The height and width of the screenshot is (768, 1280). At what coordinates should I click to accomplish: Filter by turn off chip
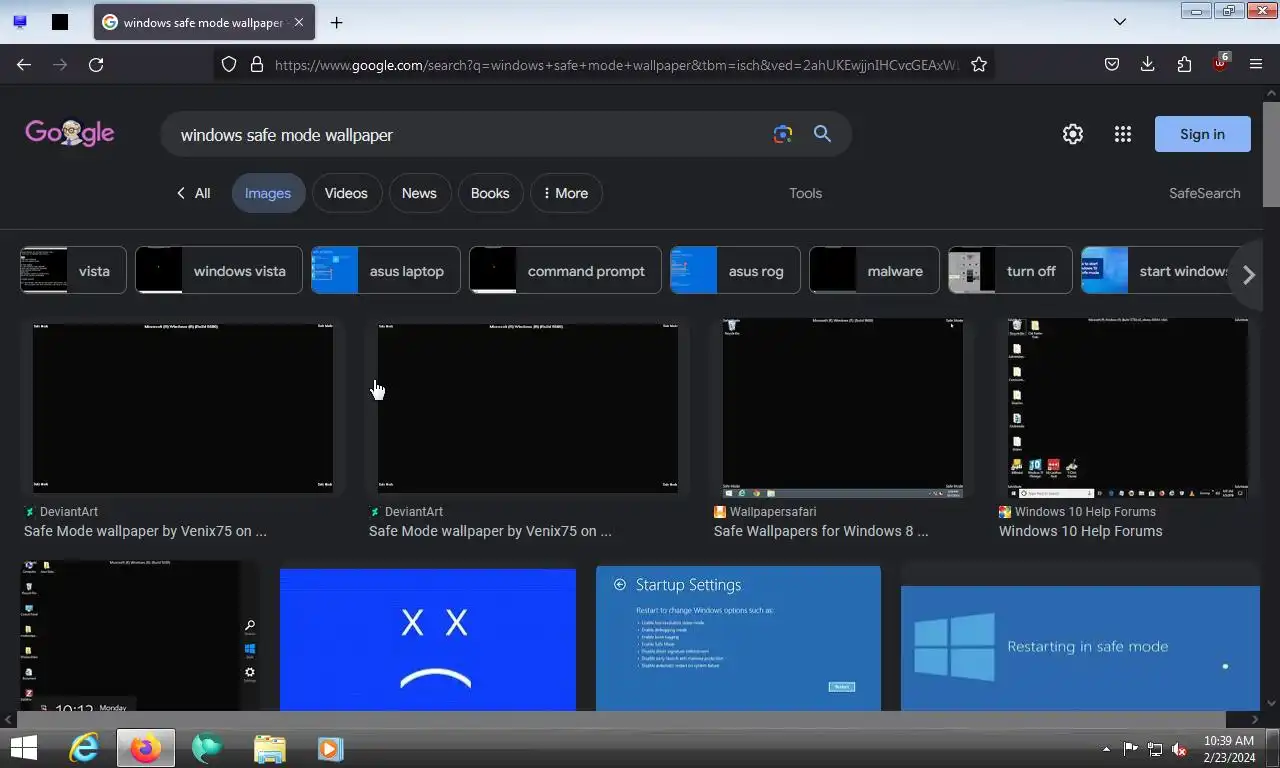coord(1010,271)
